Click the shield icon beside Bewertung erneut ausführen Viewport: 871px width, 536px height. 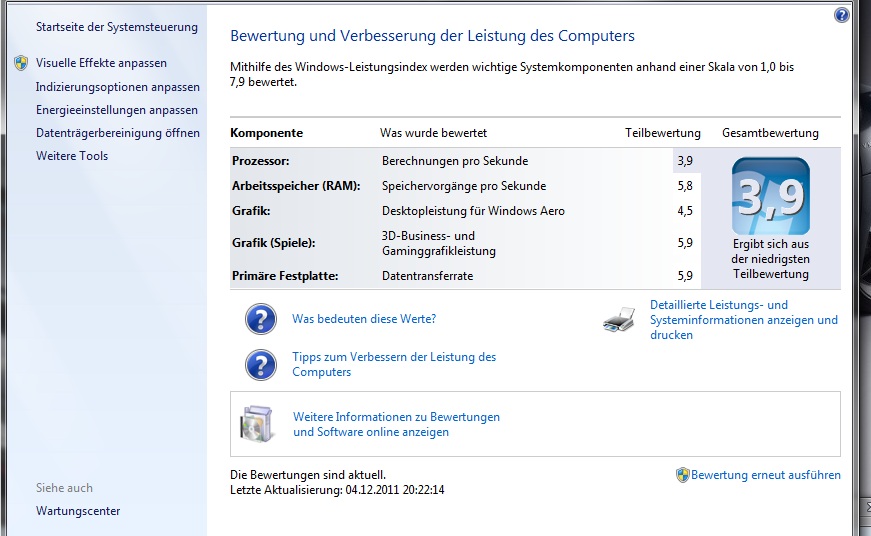[x=683, y=475]
